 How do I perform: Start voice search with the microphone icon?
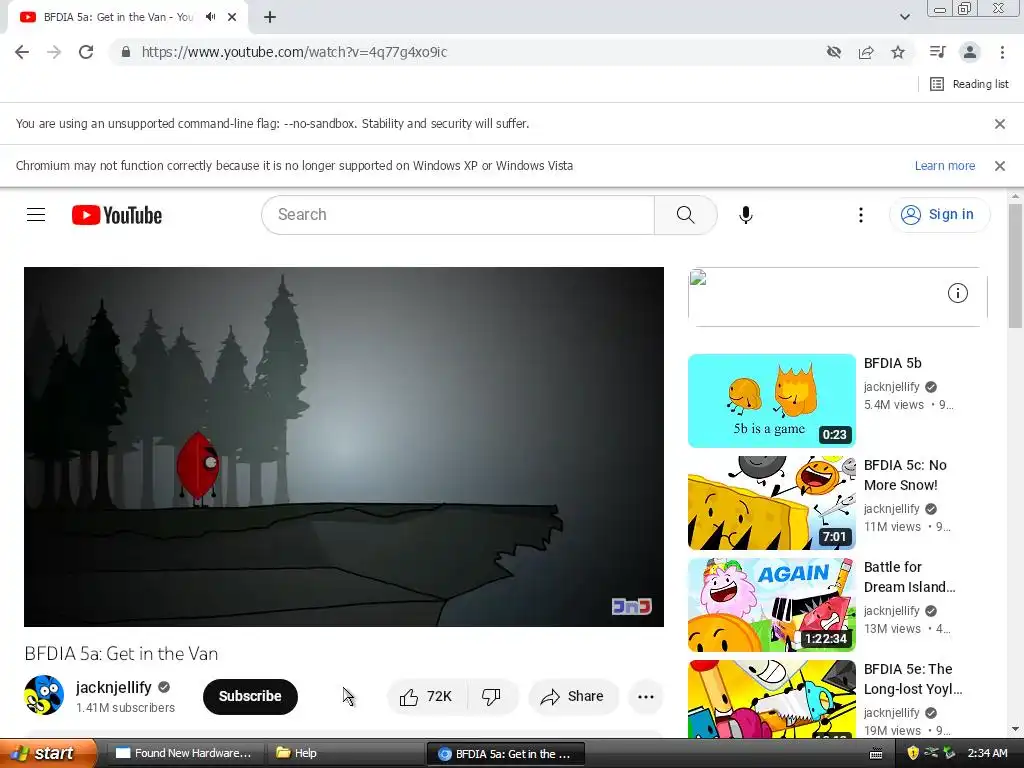click(746, 215)
